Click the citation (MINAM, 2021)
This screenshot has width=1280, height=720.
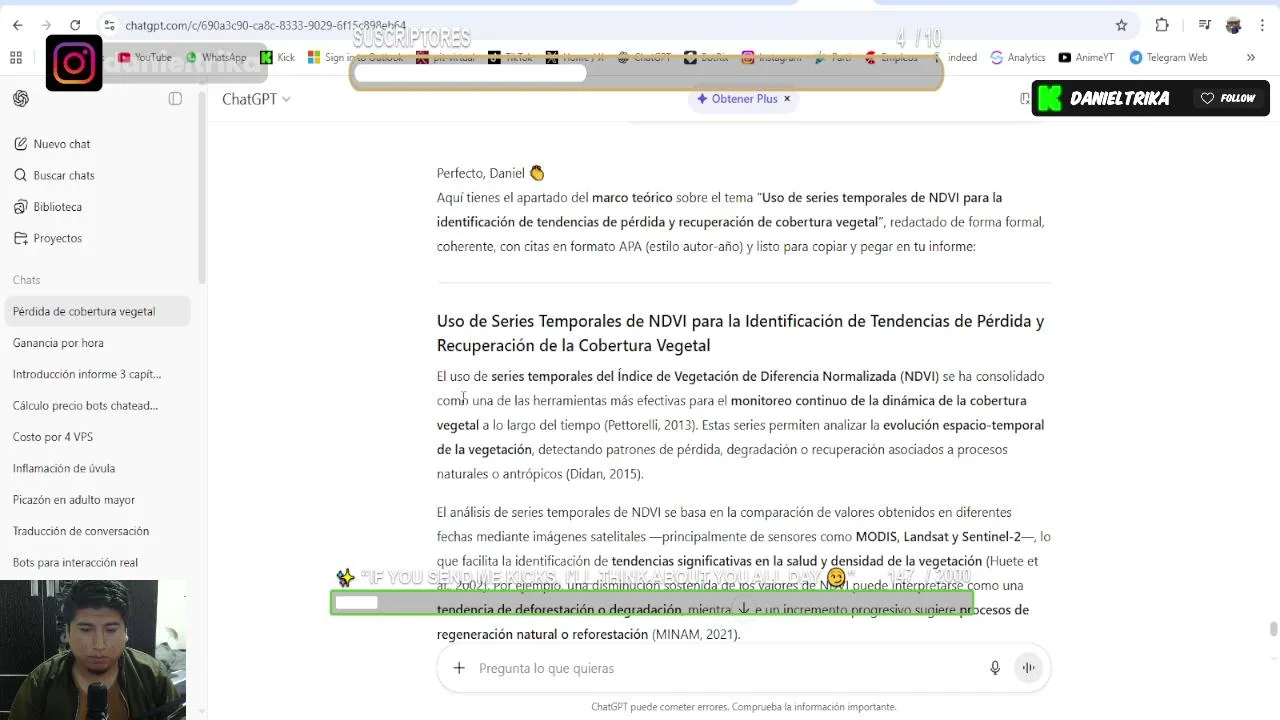(x=695, y=634)
